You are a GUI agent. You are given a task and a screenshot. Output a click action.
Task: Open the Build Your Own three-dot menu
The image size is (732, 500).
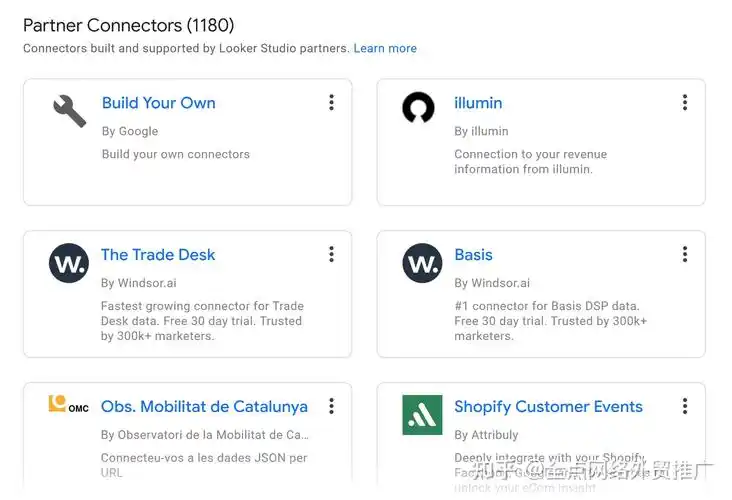(x=331, y=103)
